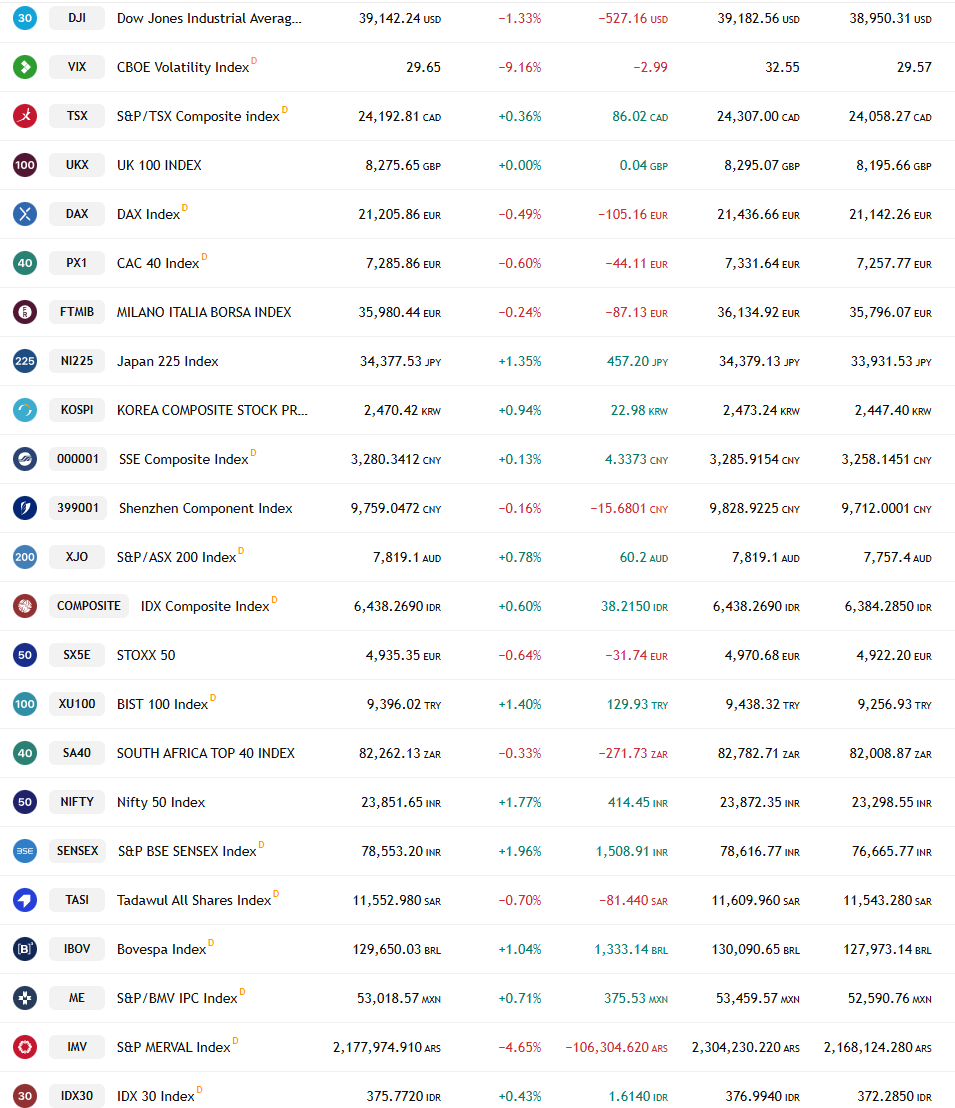Click the FTMIB logo icon
The image size is (955, 1108).
(25, 312)
